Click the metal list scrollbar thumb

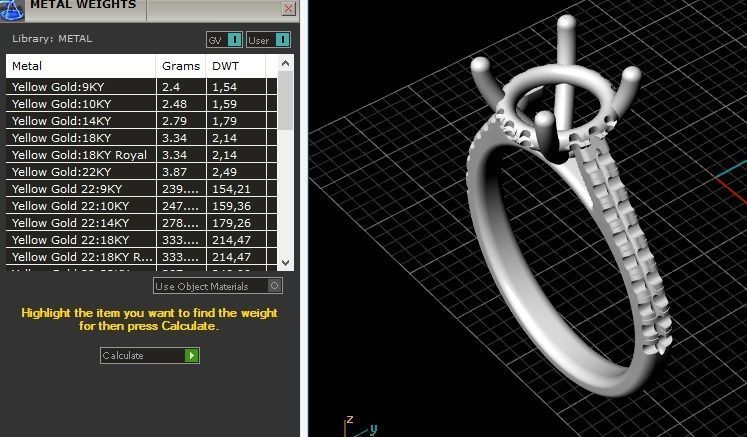[285, 101]
